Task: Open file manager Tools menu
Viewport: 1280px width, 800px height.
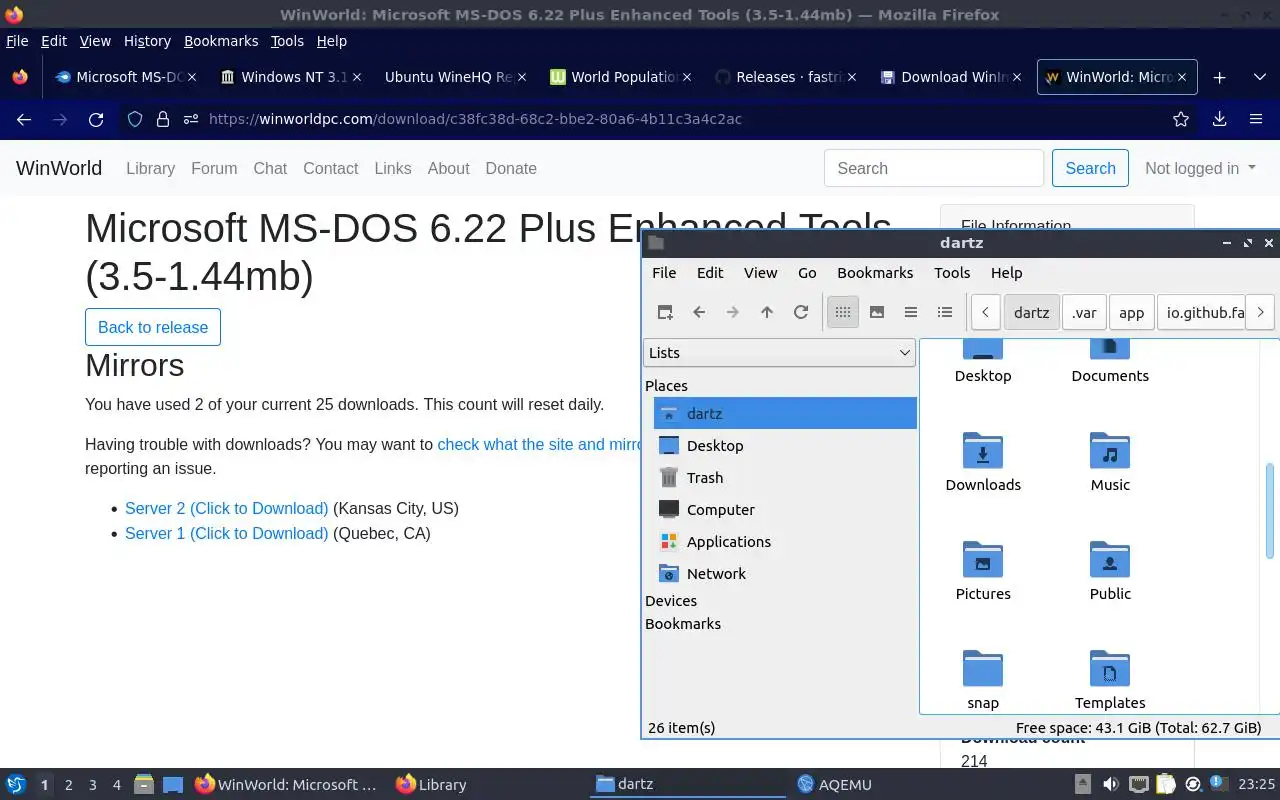Action: point(952,272)
